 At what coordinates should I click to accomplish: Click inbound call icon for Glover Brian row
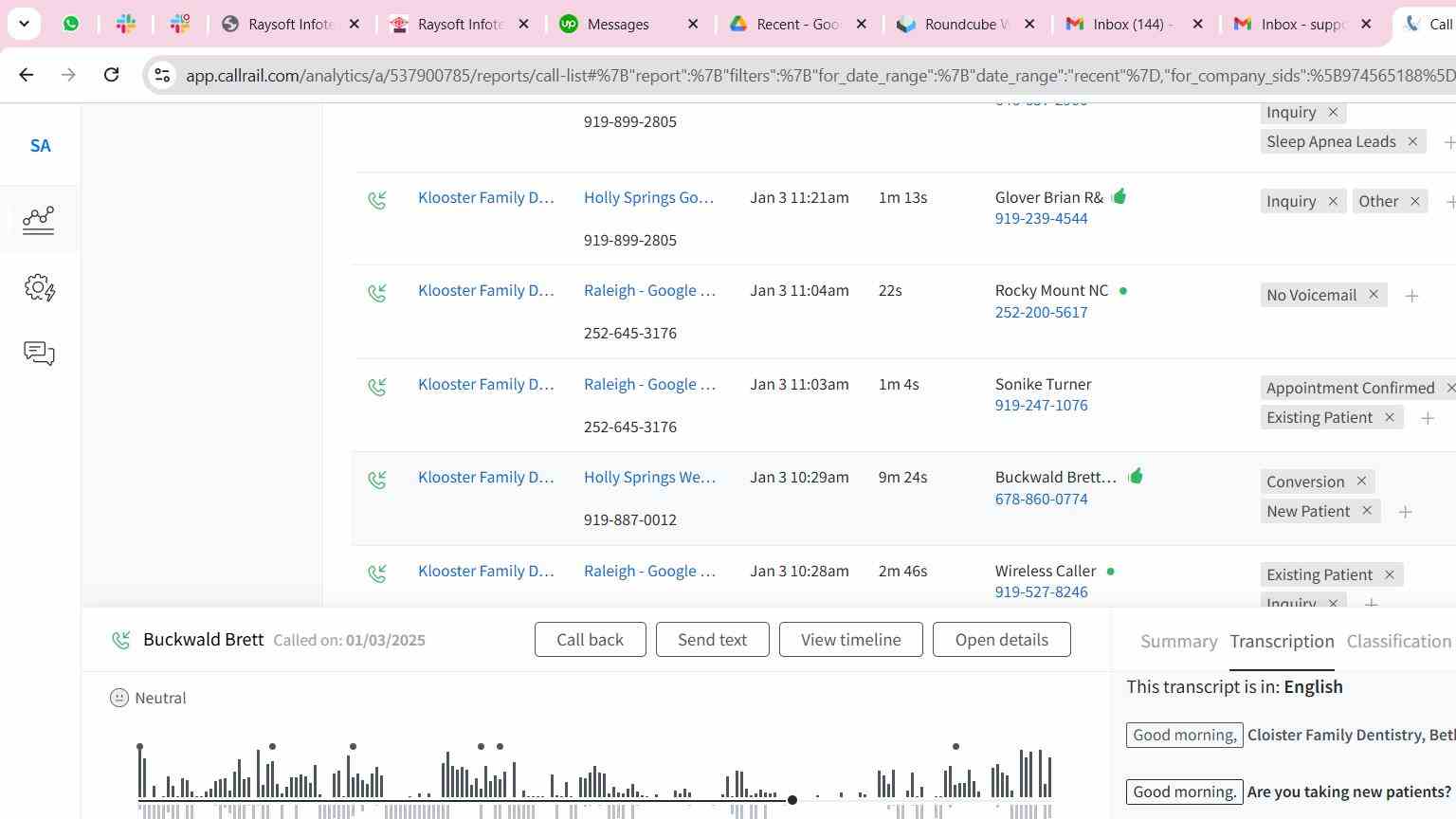377,200
